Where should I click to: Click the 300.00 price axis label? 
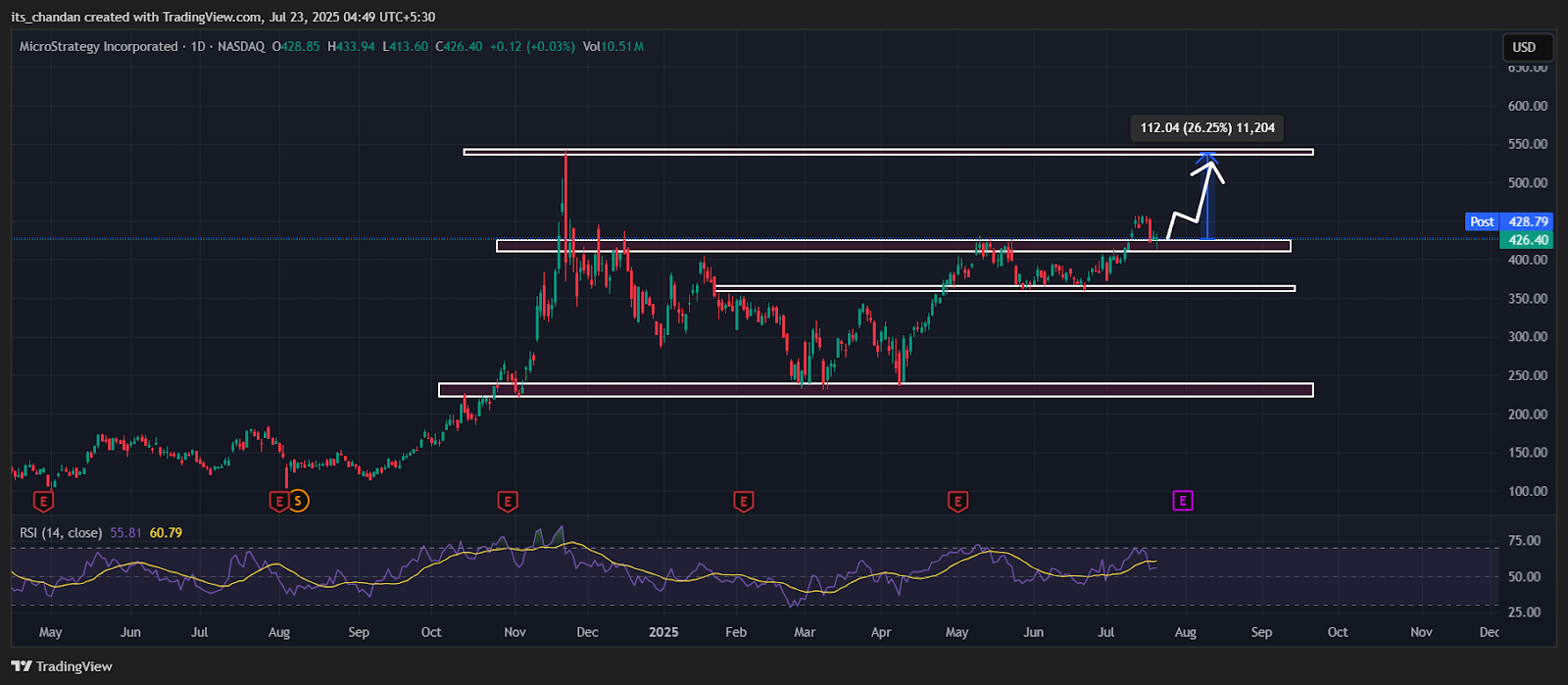point(1528,337)
